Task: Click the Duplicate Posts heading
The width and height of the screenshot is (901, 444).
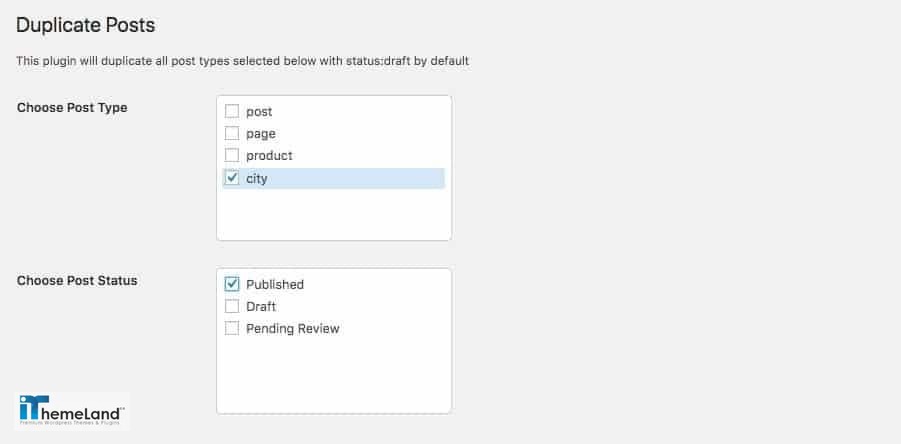Action: (x=86, y=25)
